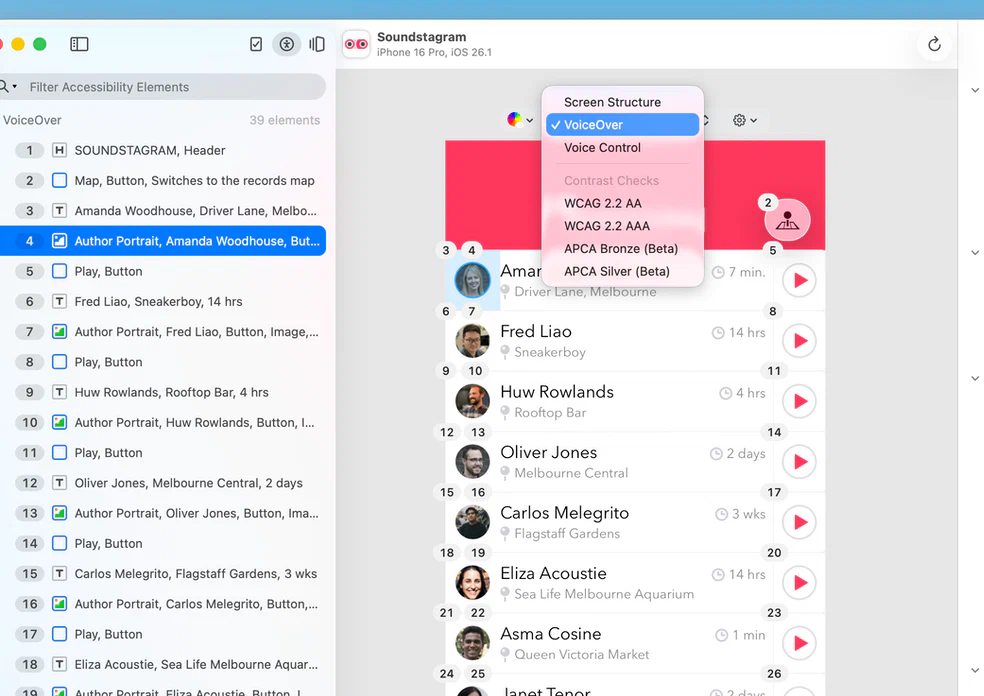Select Author Portrait, Carlos Melegrito row
984x696 pixels.
(163, 604)
